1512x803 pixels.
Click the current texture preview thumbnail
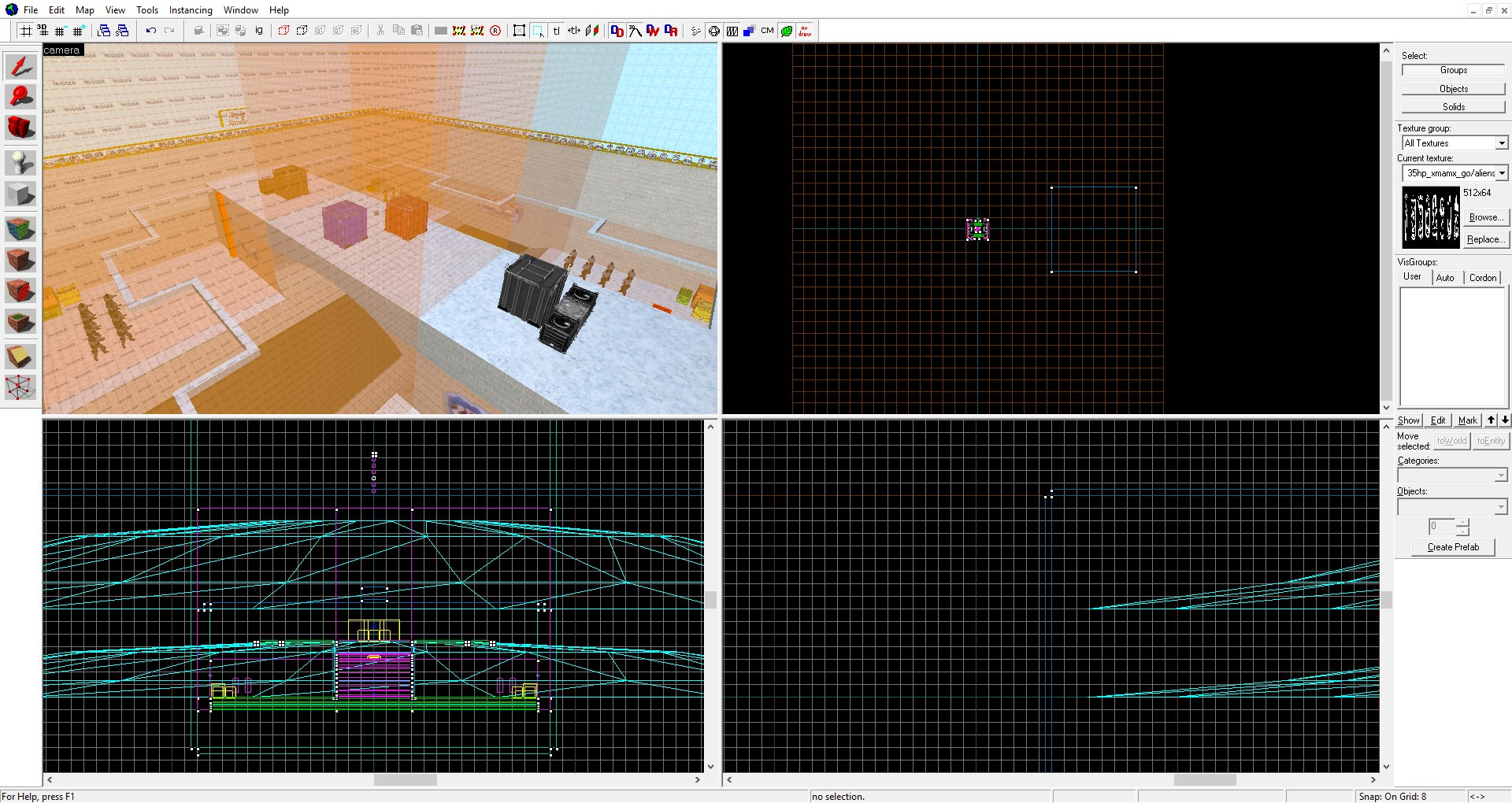point(1431,217)
